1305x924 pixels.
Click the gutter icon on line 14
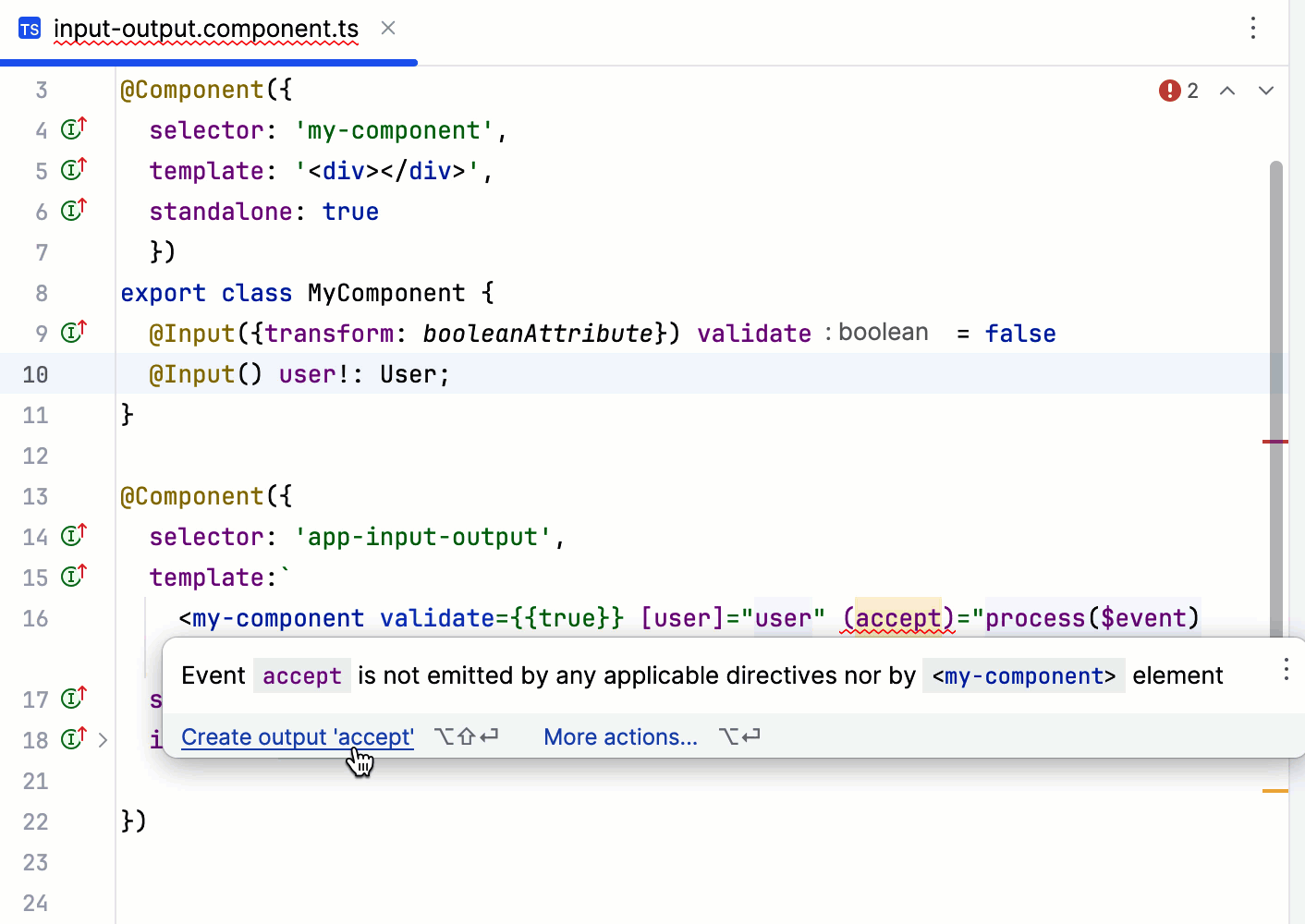pyautogui.click(x=72, y=535)
